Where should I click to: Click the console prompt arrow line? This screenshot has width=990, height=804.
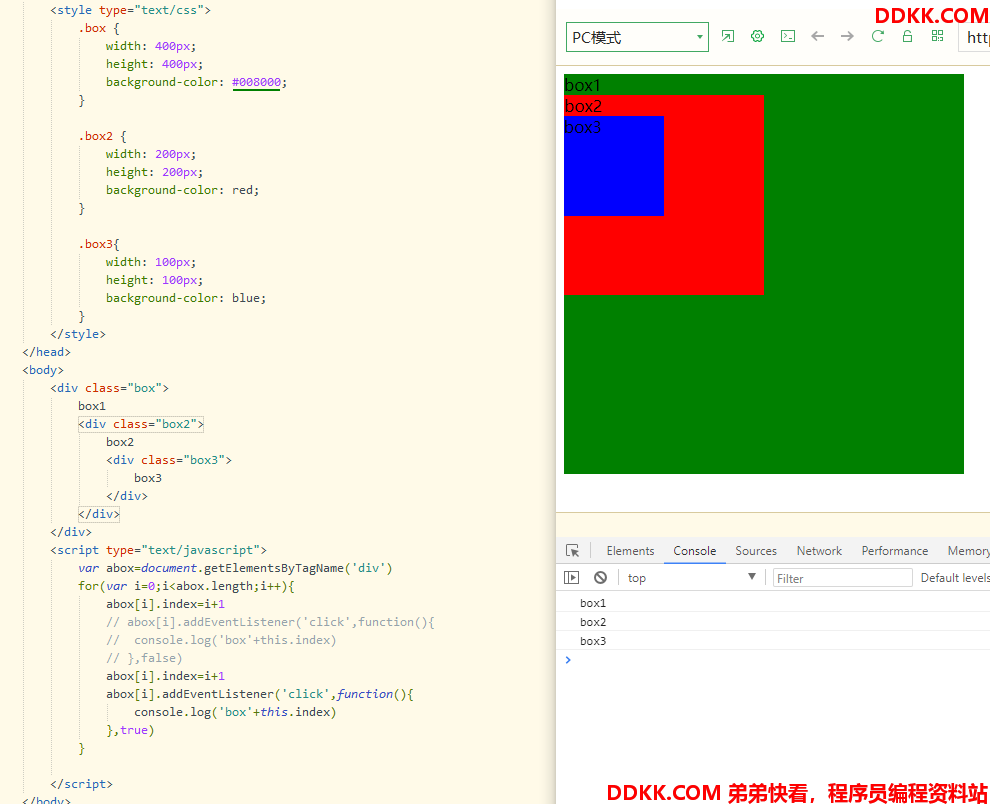773,660
